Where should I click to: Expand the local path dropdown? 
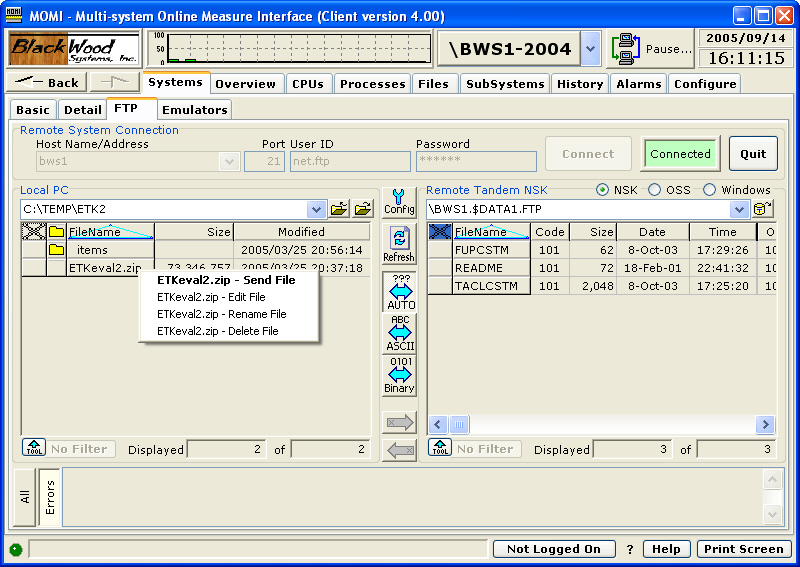point(316,209)
